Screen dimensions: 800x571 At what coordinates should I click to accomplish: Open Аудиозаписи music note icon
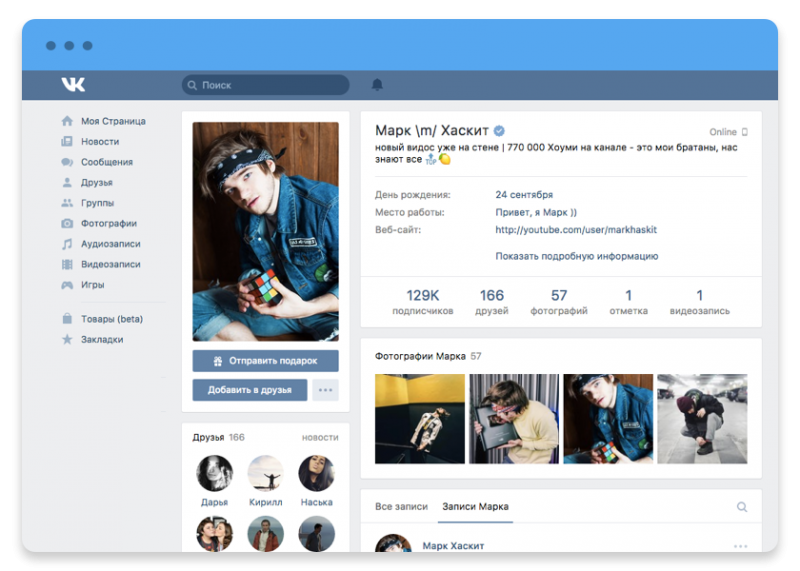click(x=67, y=244)
